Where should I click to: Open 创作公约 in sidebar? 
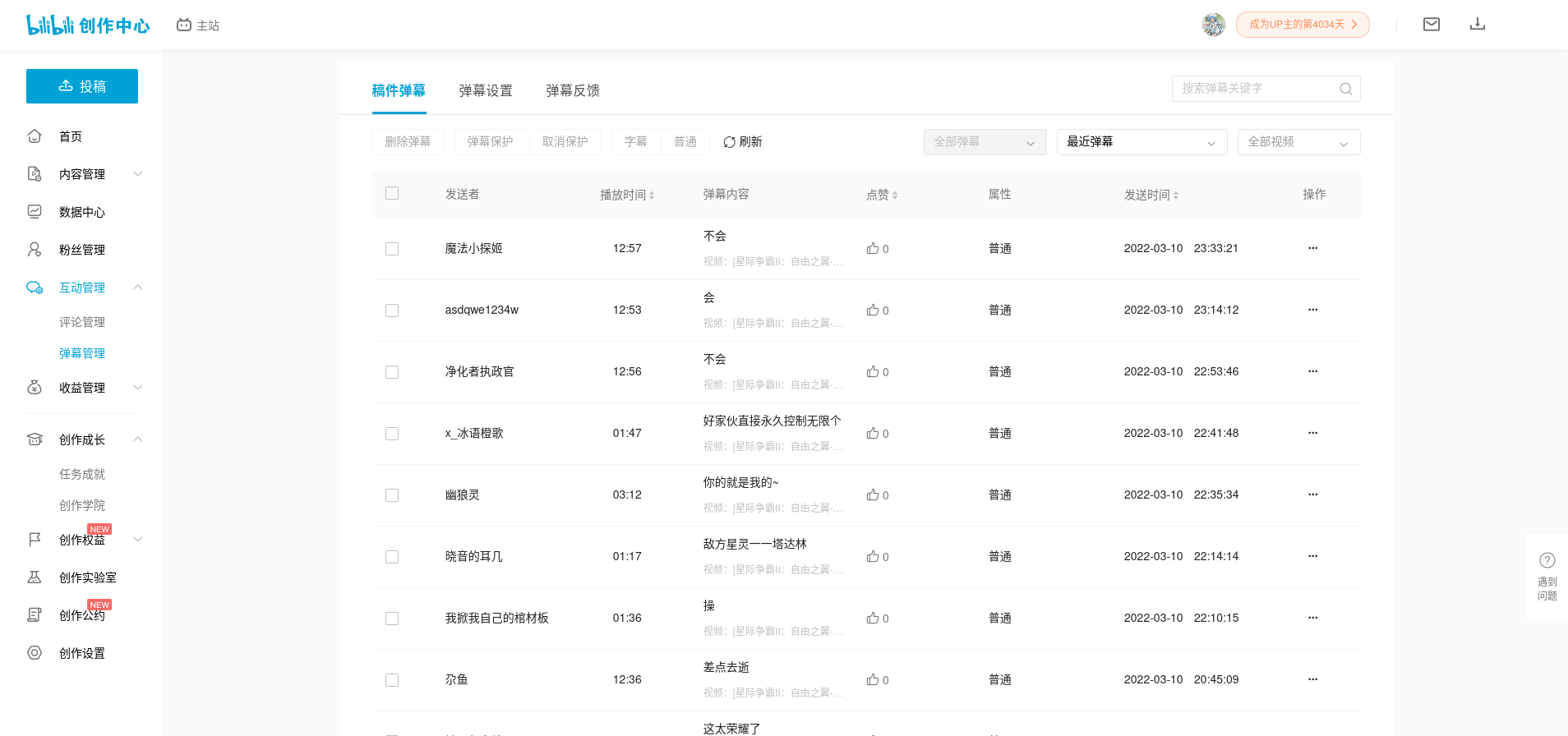click(82, 615)
